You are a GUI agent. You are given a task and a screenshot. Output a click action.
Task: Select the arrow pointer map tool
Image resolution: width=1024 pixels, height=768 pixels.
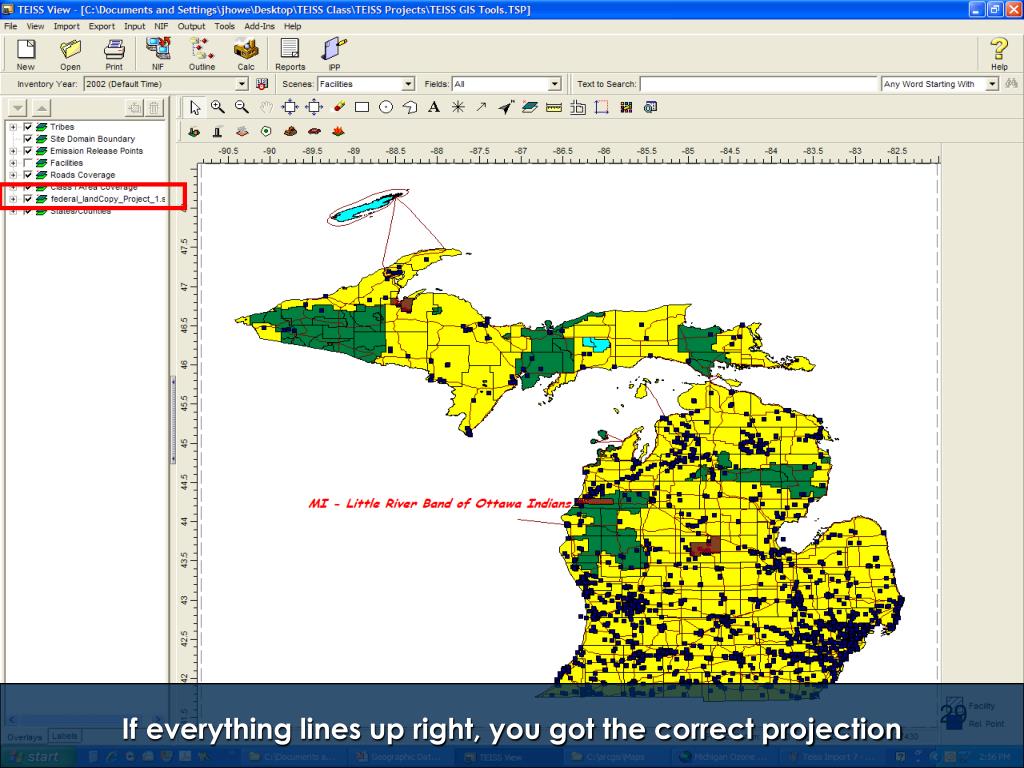[x=195, y=108]
